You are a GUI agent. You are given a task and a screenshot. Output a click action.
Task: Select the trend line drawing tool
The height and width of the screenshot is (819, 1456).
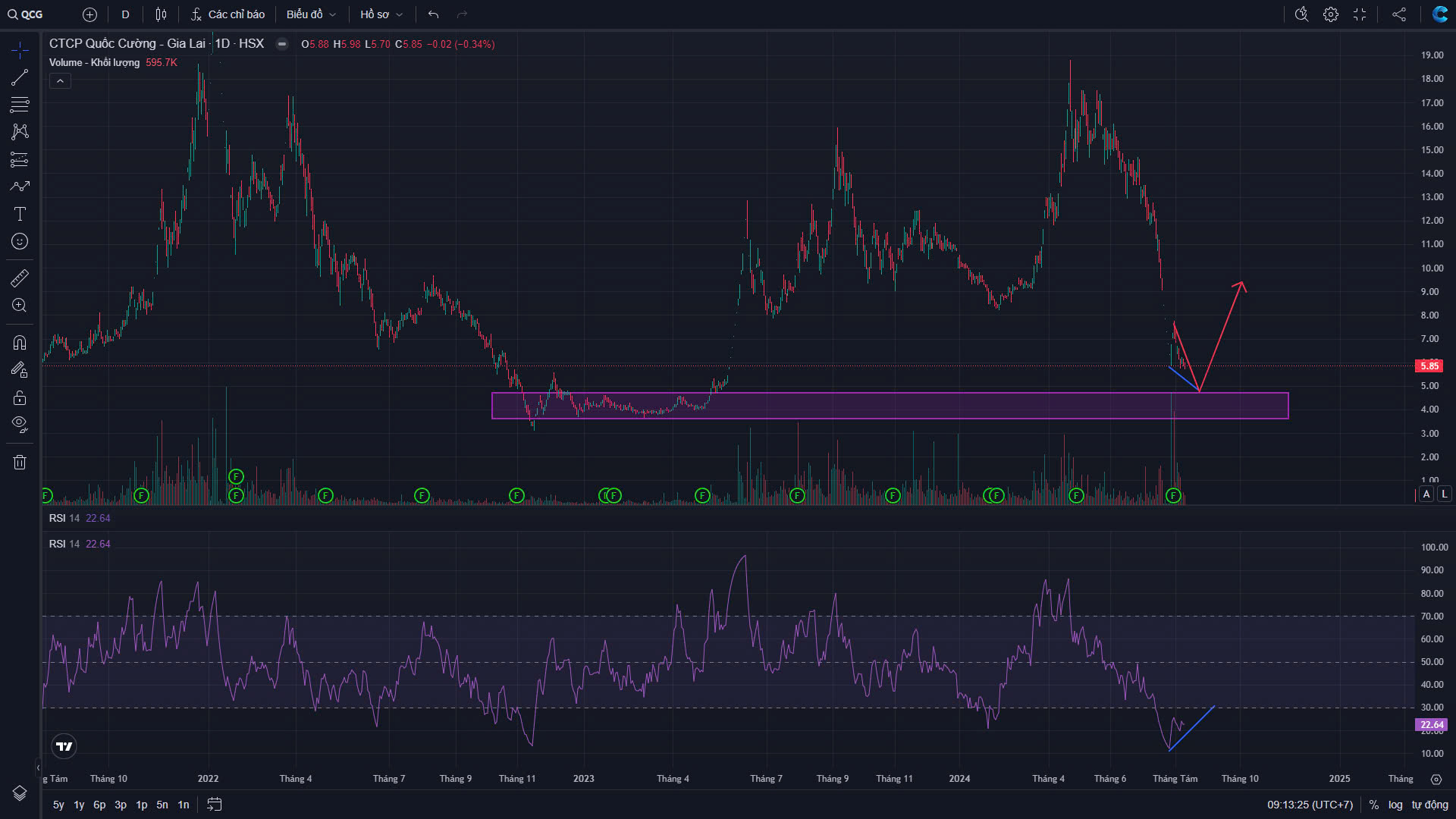[20, 77]
